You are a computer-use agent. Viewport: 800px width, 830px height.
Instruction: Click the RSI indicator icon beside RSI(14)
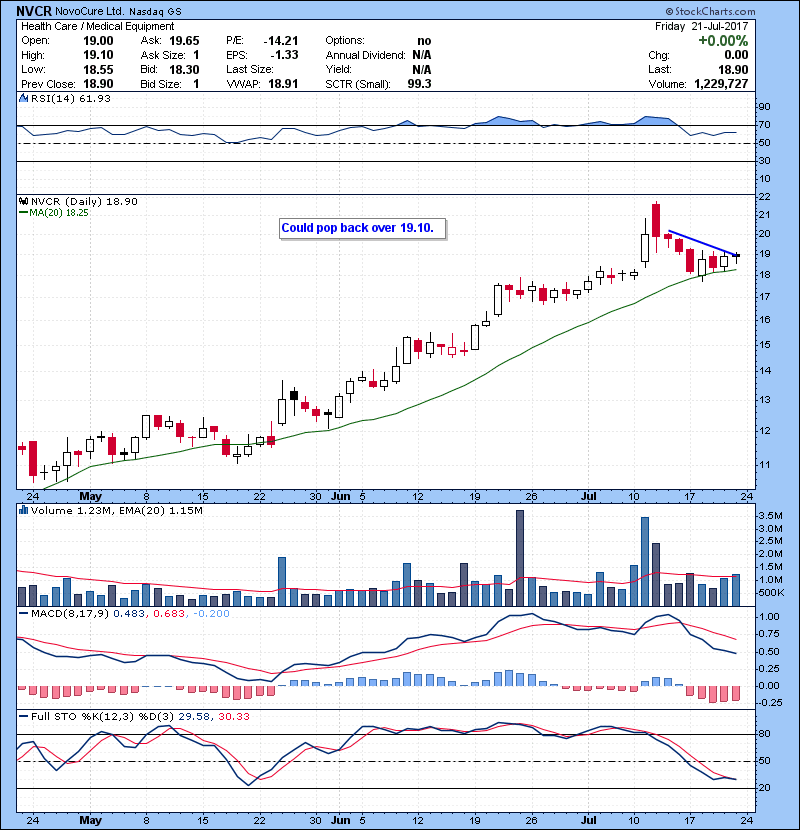[x=23, y=98]
